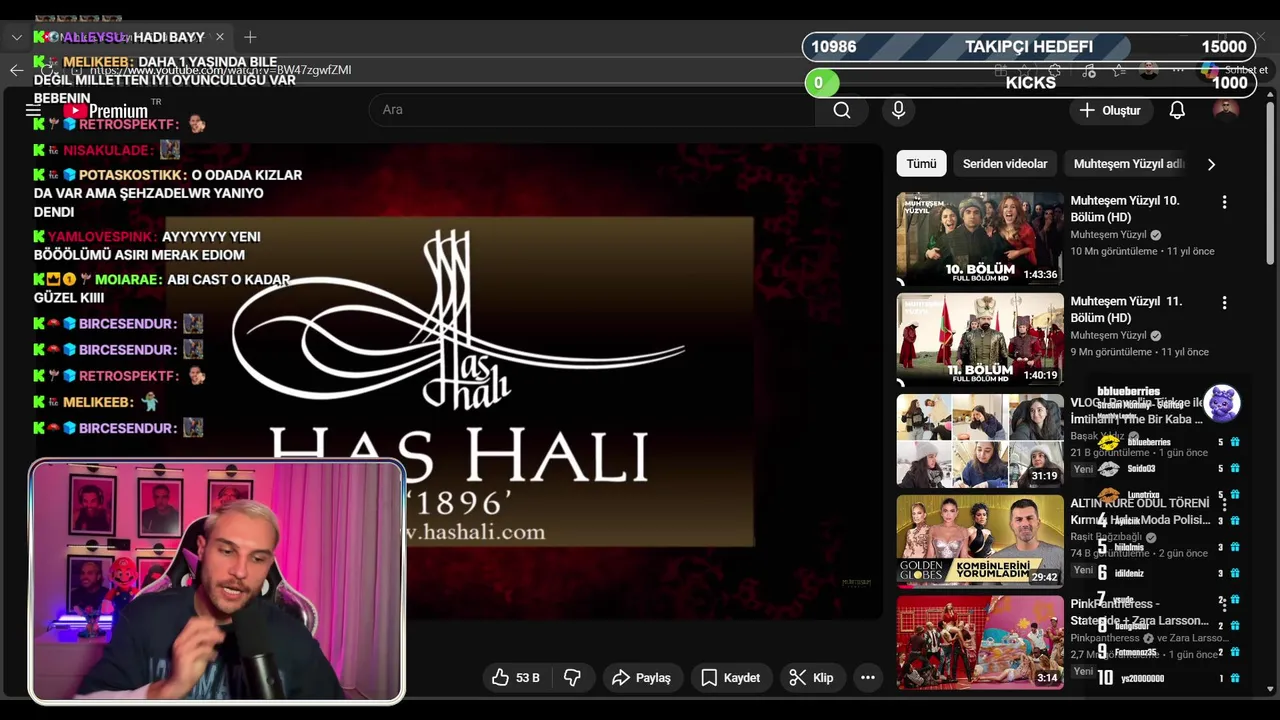The height and width of the screenshot is (720, 1280).
Task: Open 'ALTIN KÜRE ÖDÜL TÖRENİ' video title
Action: point(1140,511)
